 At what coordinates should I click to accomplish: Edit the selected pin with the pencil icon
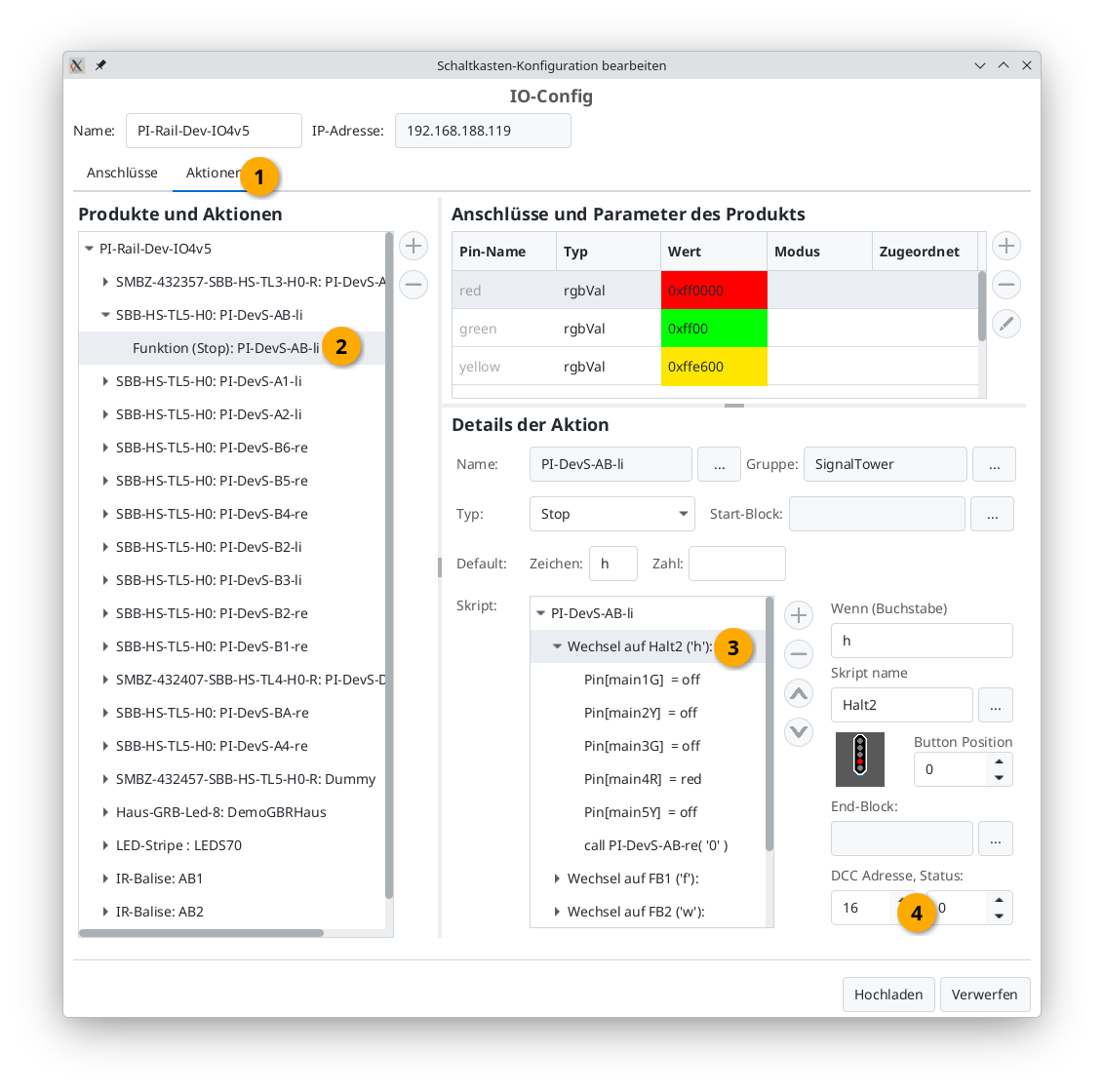1006,324
